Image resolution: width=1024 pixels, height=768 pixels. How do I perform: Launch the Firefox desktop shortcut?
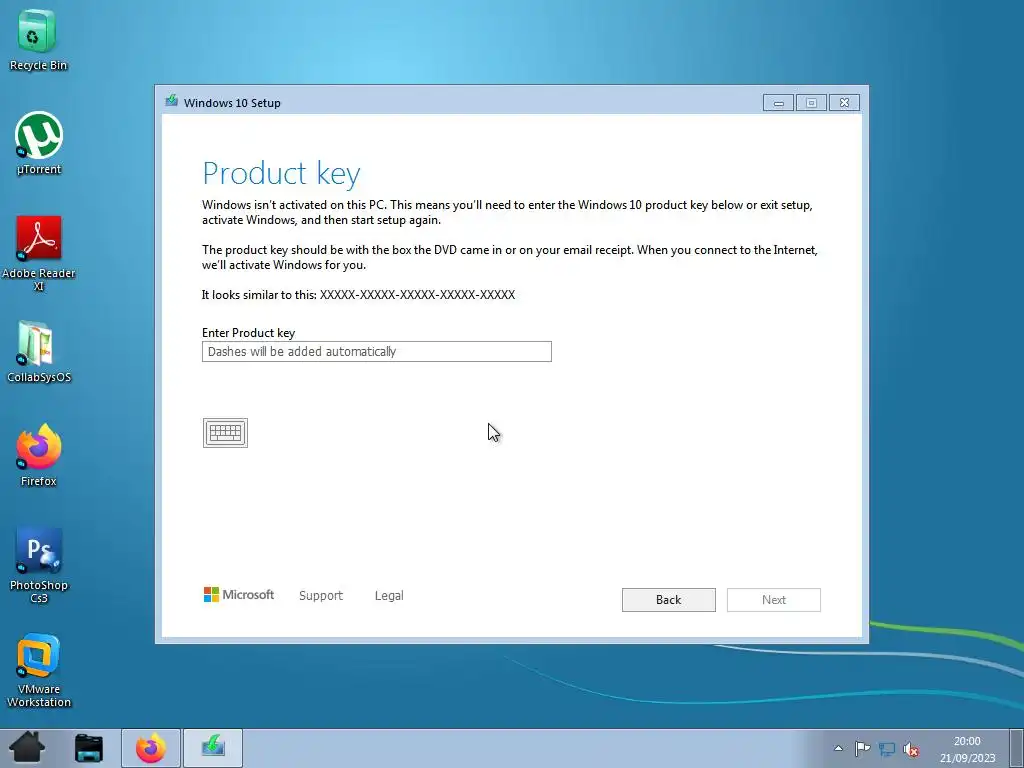click(39, 455)
